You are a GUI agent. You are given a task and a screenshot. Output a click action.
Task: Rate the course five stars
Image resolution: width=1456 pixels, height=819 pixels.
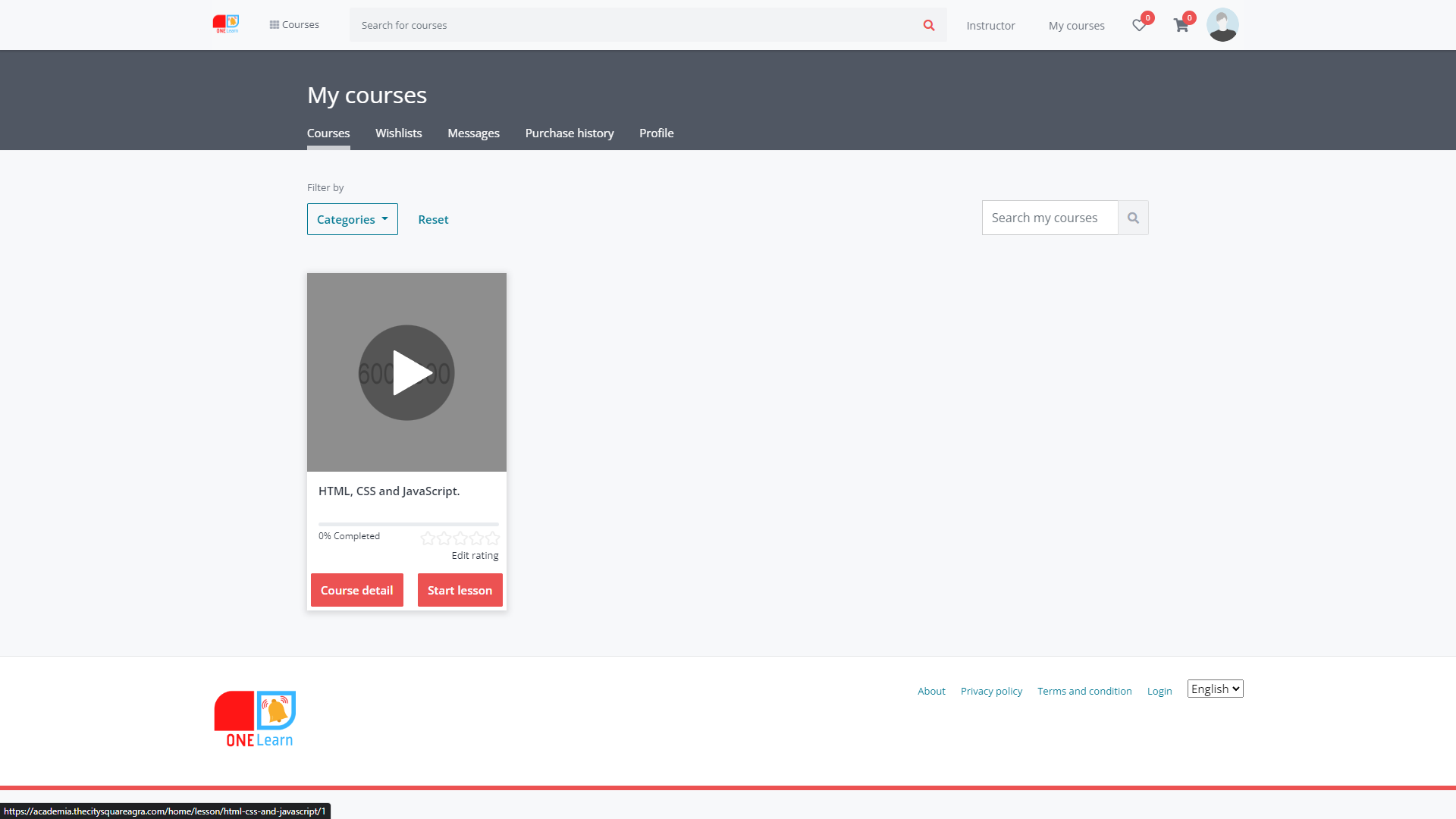pyautogui.click(x=493, y=538)
